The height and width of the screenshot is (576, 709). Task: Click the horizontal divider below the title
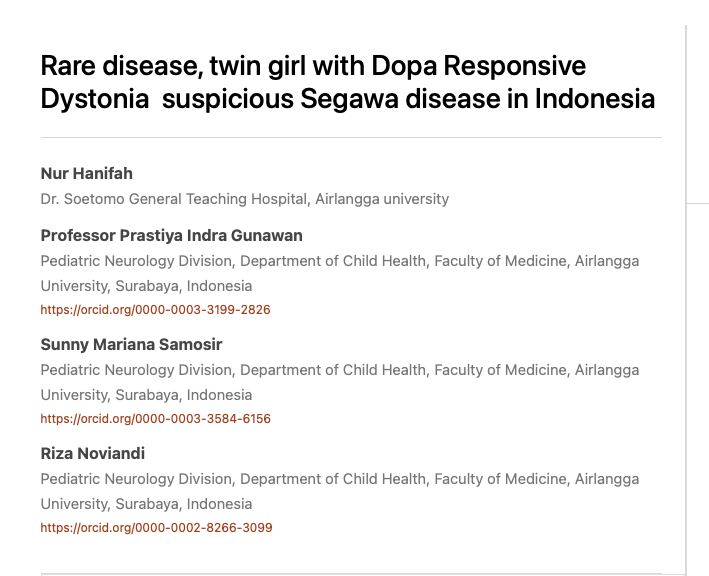click(350, 137)
